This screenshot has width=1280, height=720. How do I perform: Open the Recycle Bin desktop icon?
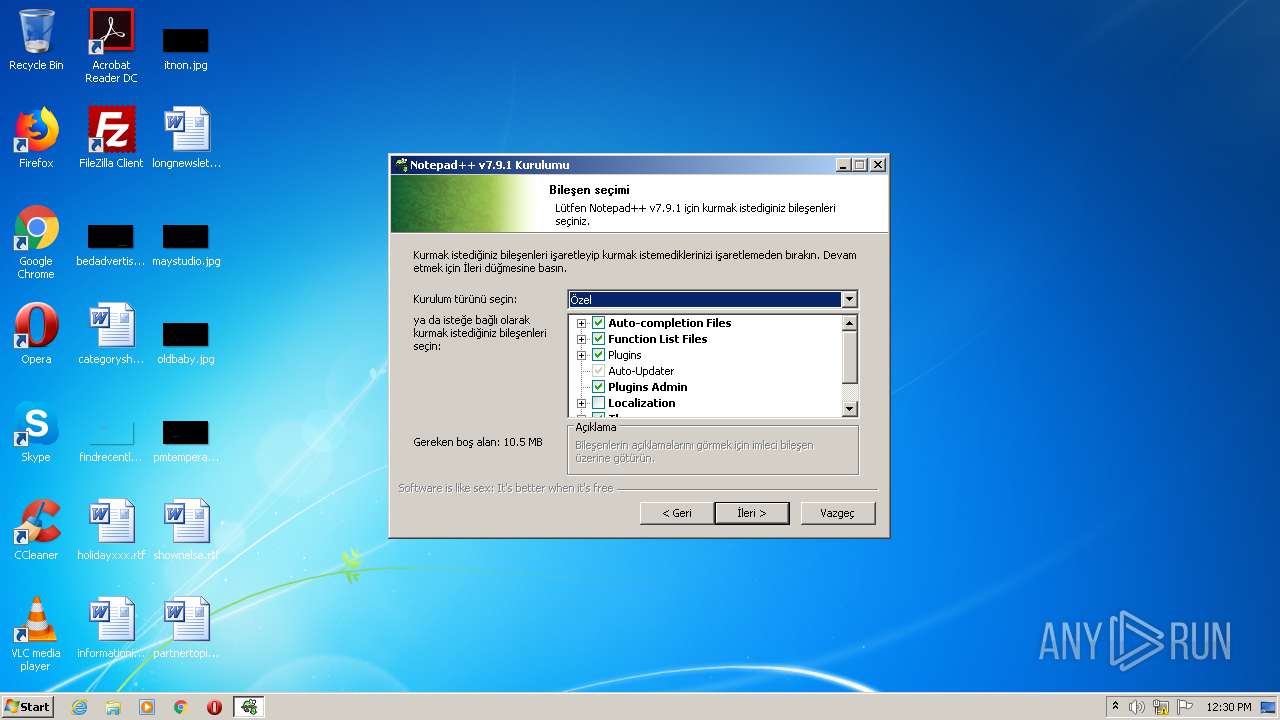pos(36,41)
